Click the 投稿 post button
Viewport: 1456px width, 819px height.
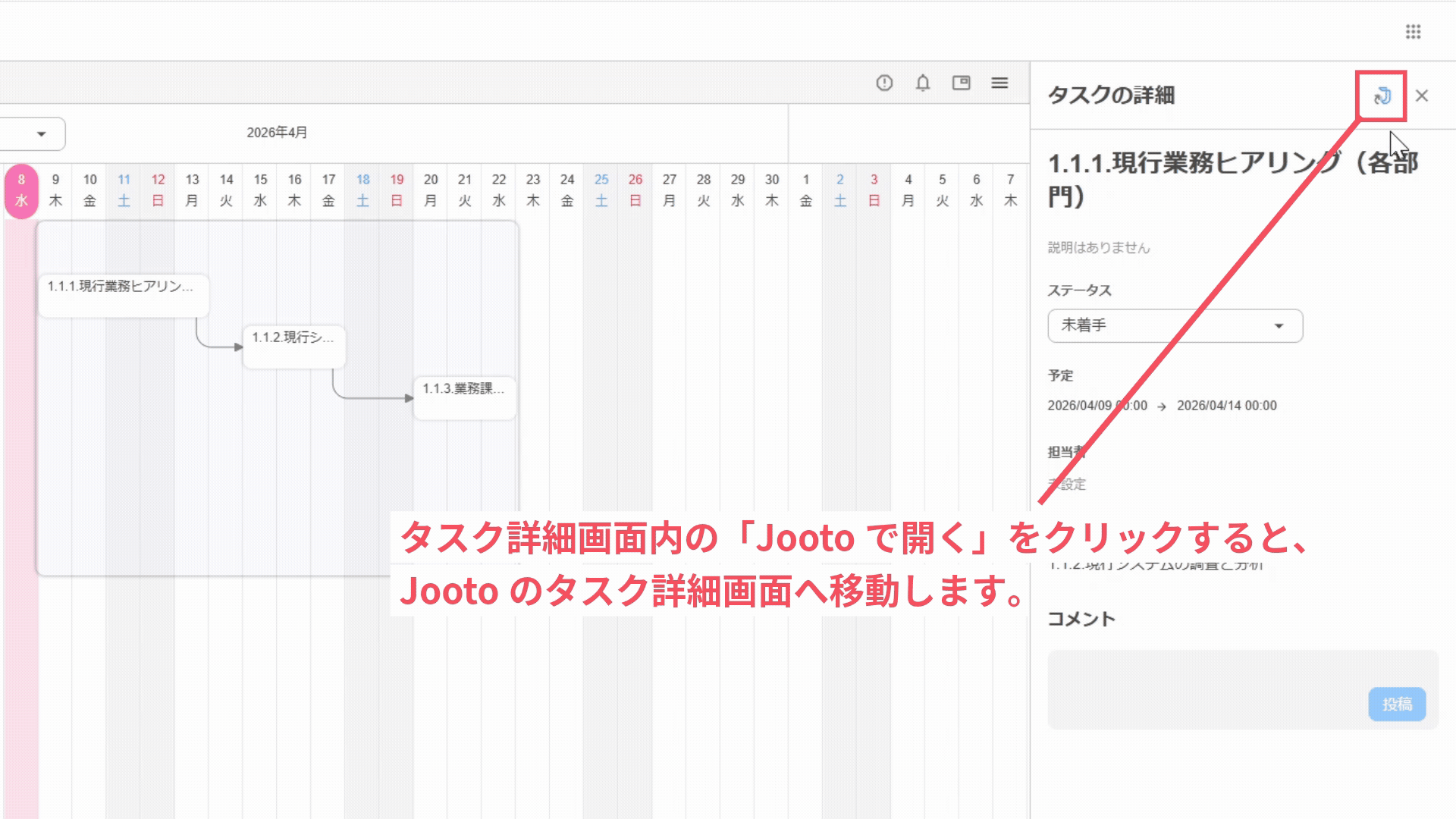tap(1397, 704)
